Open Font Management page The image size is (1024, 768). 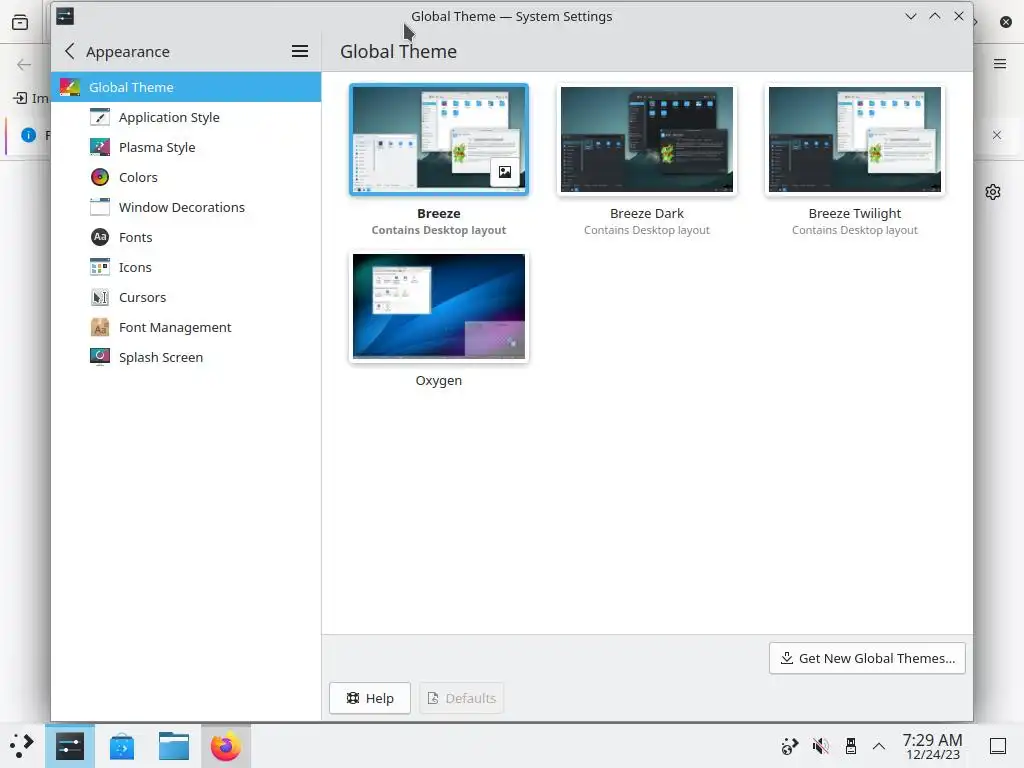[x=186, y=328]
